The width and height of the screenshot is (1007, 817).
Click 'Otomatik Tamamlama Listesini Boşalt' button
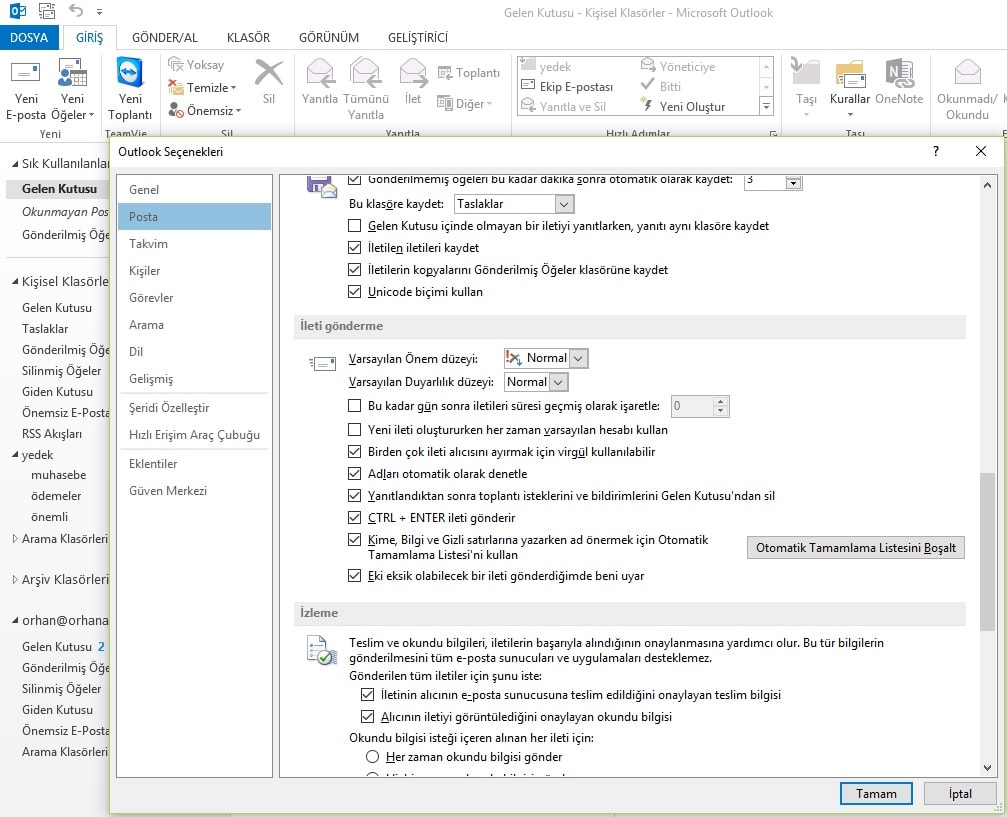[855, 547]
